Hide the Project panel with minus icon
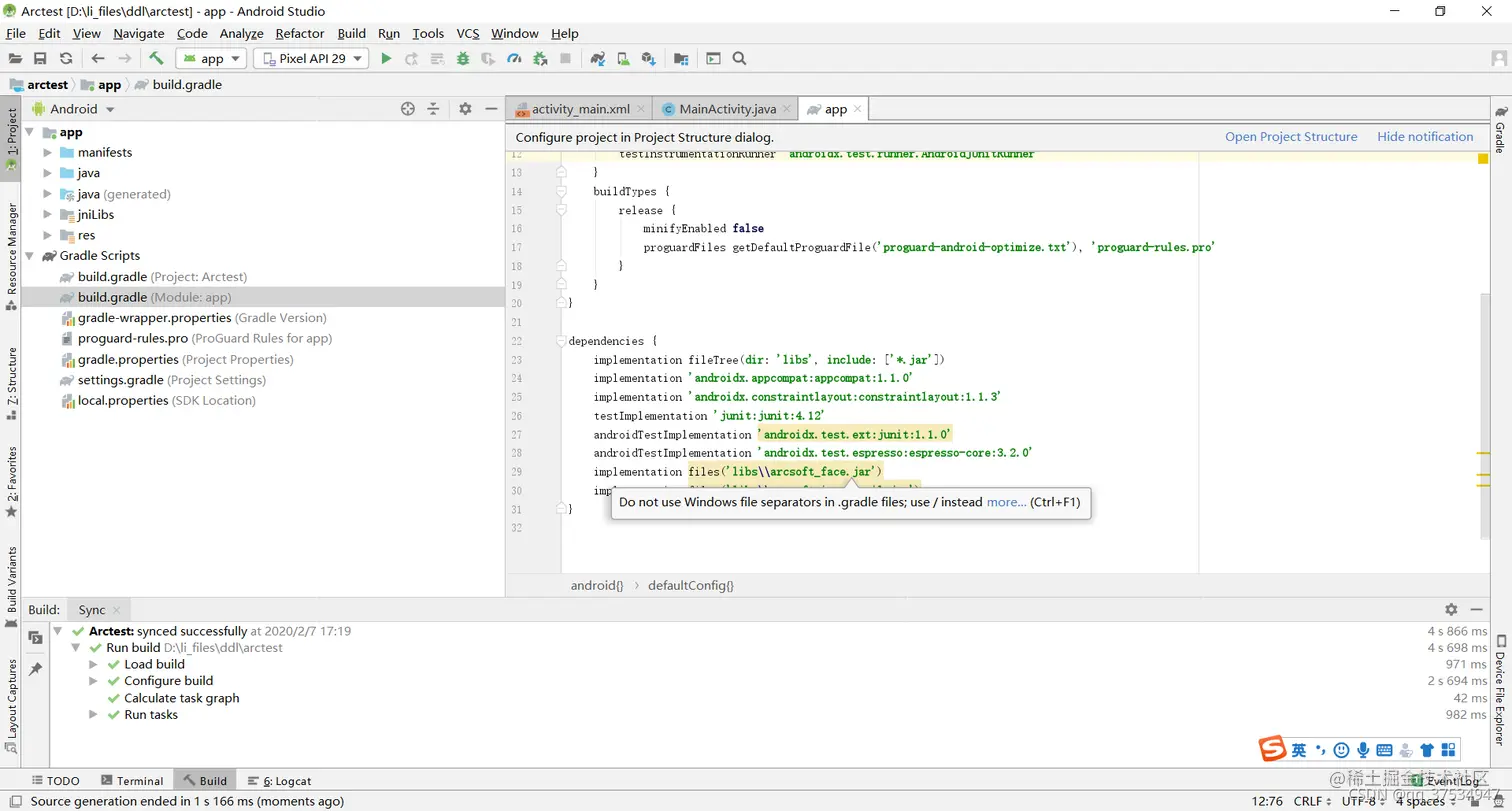 [x=491, y=109]
